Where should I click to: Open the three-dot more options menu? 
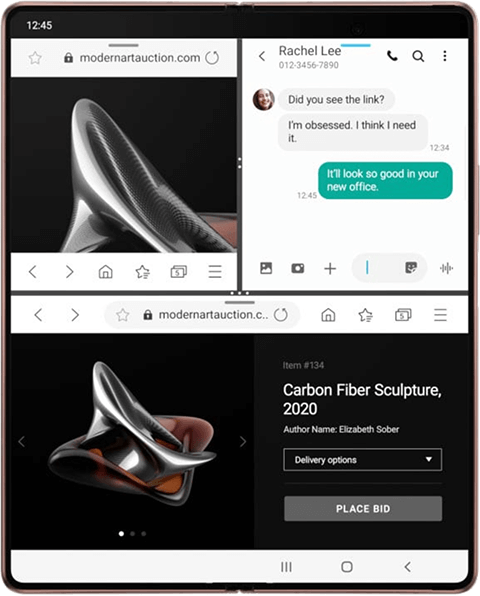445,56
